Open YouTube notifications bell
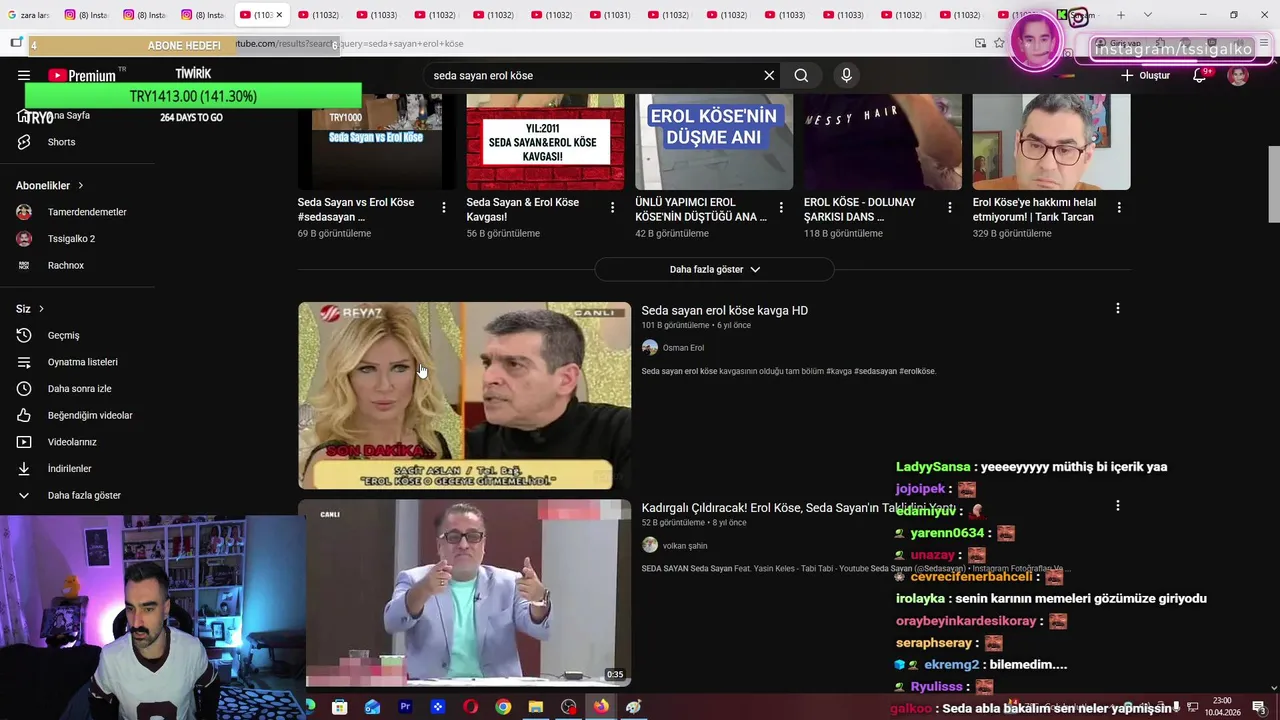Screen dimensions: 1280x720 pyautogui.click(x=1199, y=75)
